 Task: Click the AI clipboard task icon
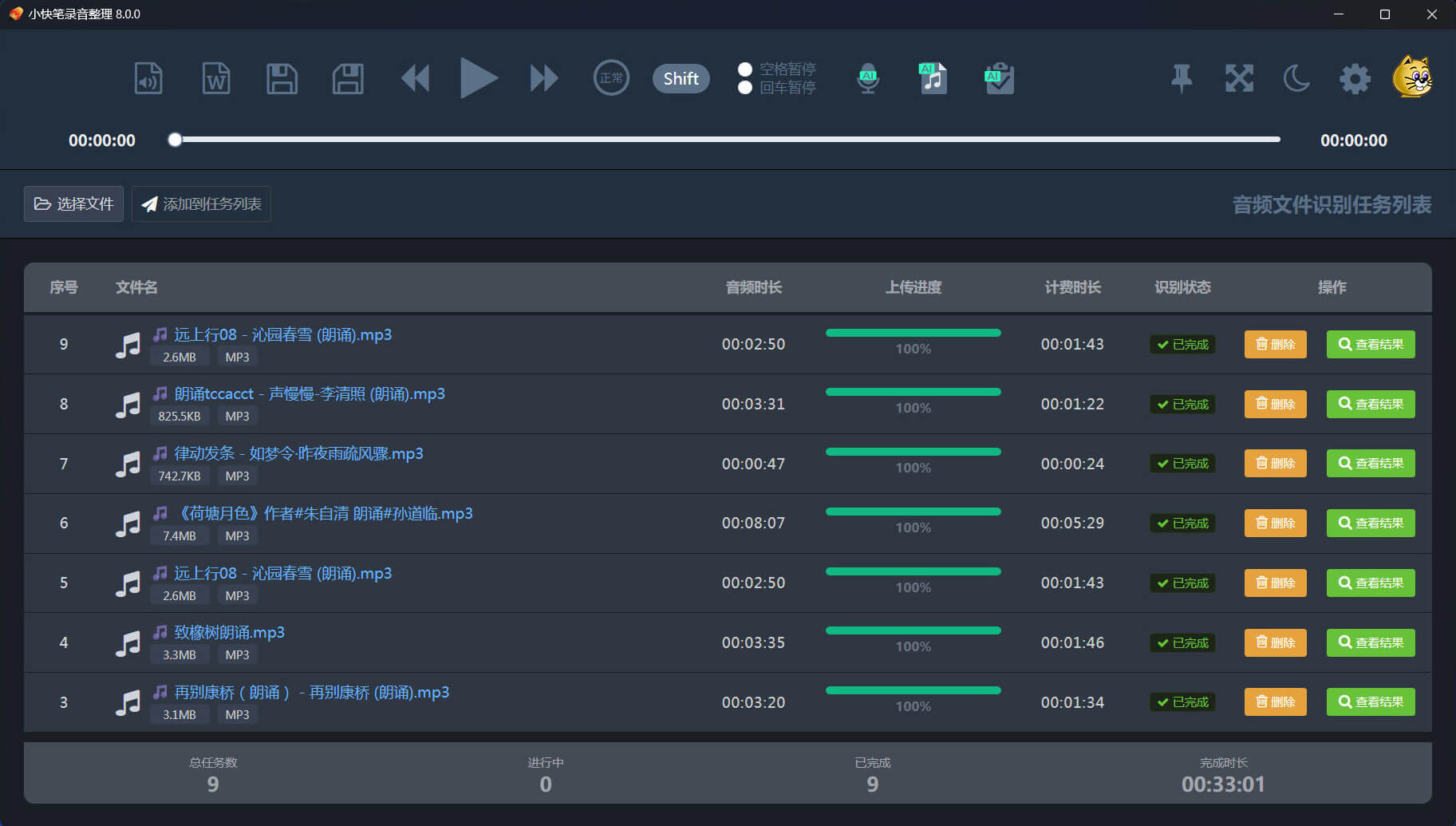(x=999, y=79)
